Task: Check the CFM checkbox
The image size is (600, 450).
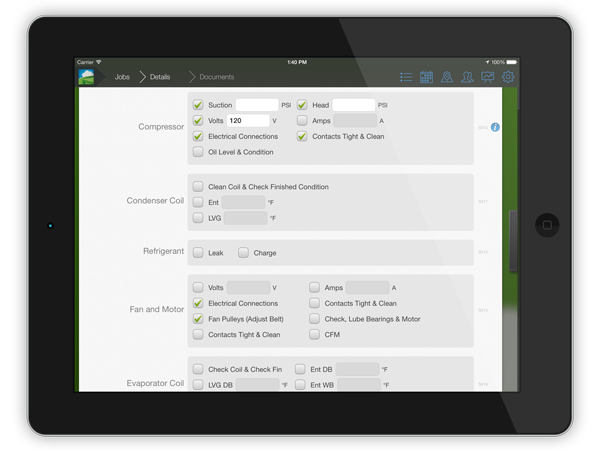Action: point(314,334)
